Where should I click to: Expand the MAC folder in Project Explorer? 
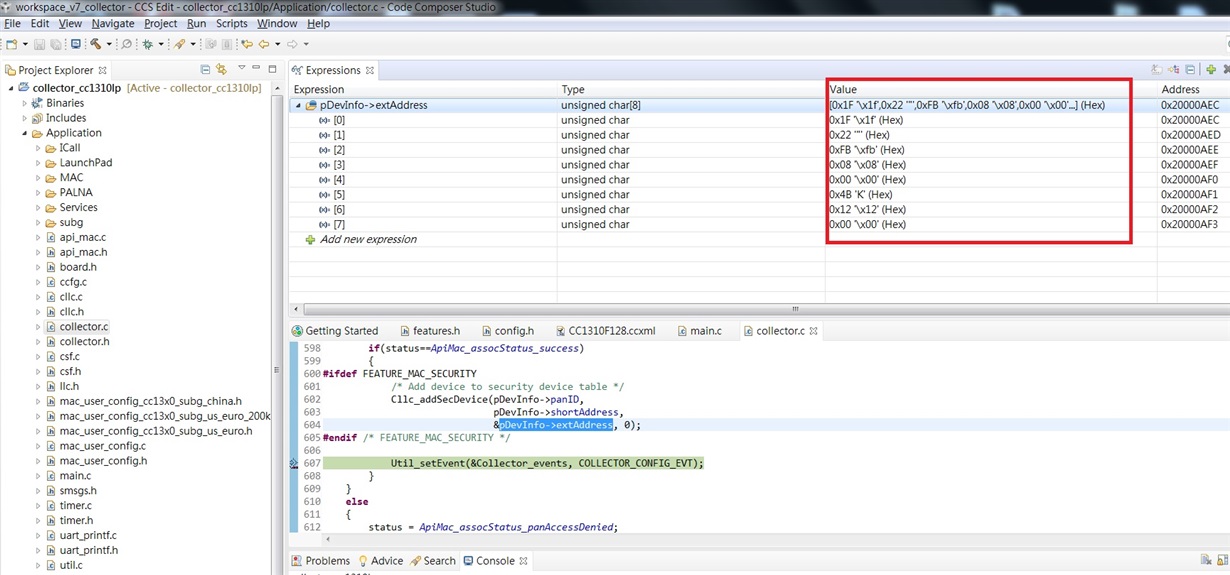click(38, 178)
